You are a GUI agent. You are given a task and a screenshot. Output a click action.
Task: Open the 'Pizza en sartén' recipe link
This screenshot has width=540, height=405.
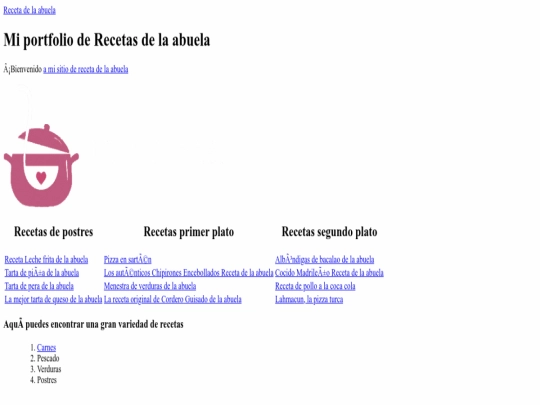click(x=128, y=260)
